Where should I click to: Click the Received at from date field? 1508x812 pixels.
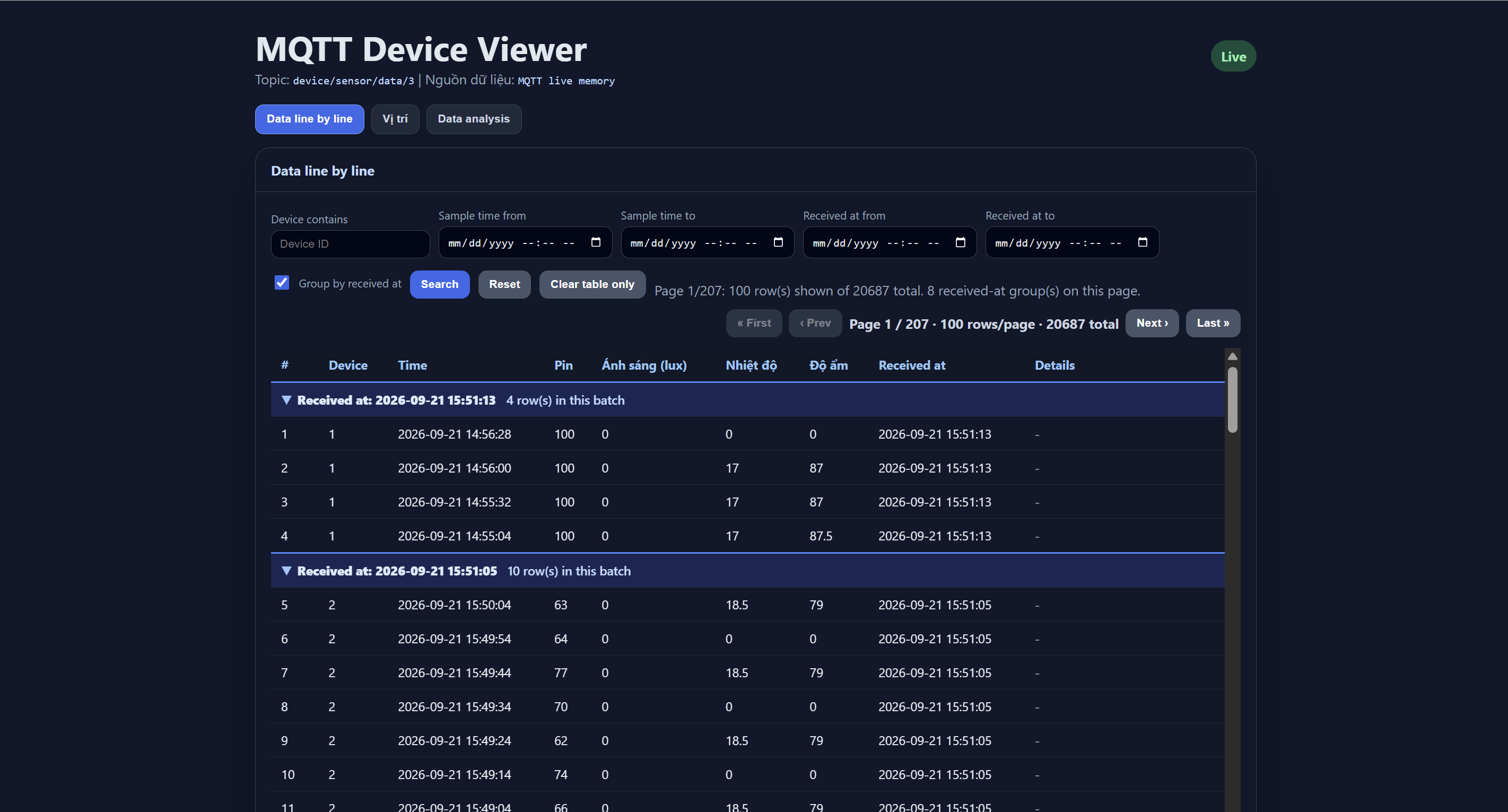pyautogui.click(x=890, y=242)
